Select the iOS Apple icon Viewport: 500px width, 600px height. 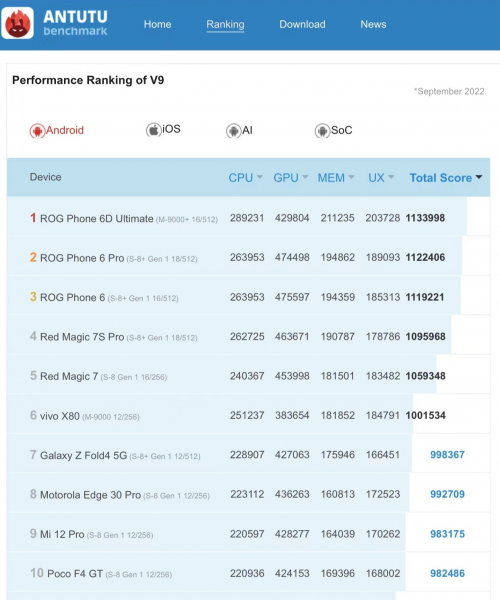(153, 130)
